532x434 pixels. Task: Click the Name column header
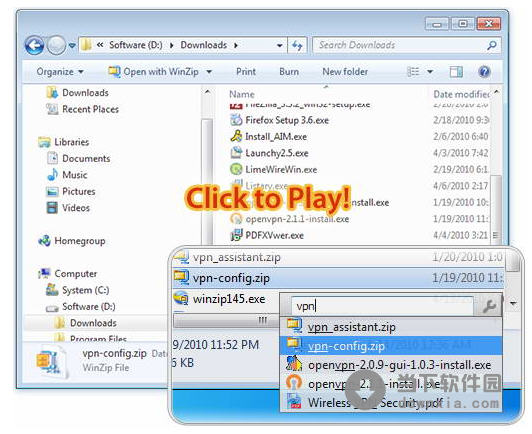[x=242, y=94]
